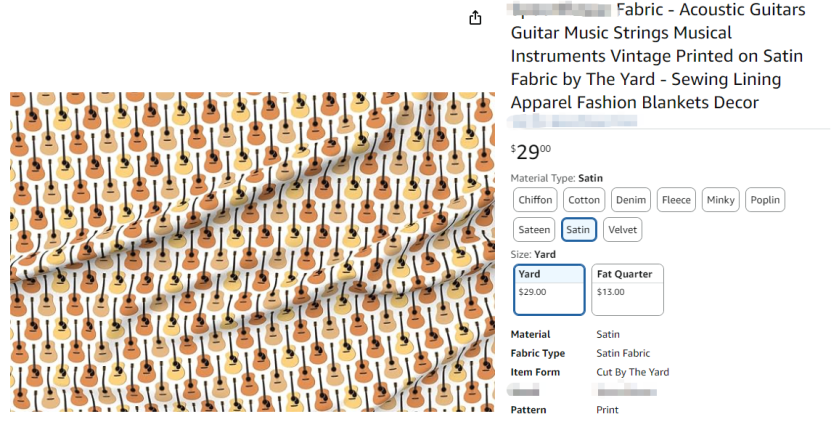
Task: Select the Minky material option
Action: point(720,200)
